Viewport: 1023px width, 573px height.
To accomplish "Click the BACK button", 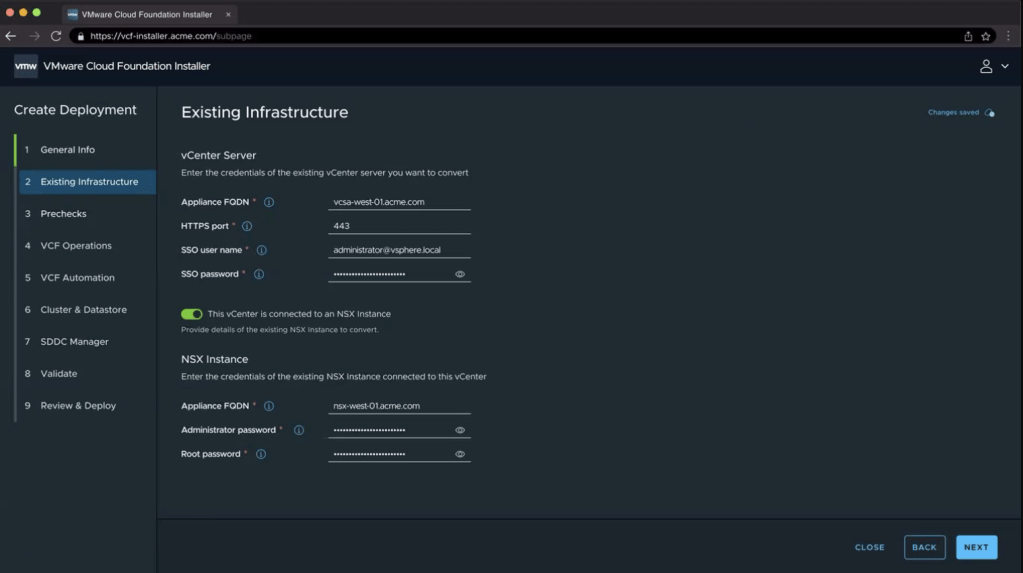I will (x=924, y=547).
